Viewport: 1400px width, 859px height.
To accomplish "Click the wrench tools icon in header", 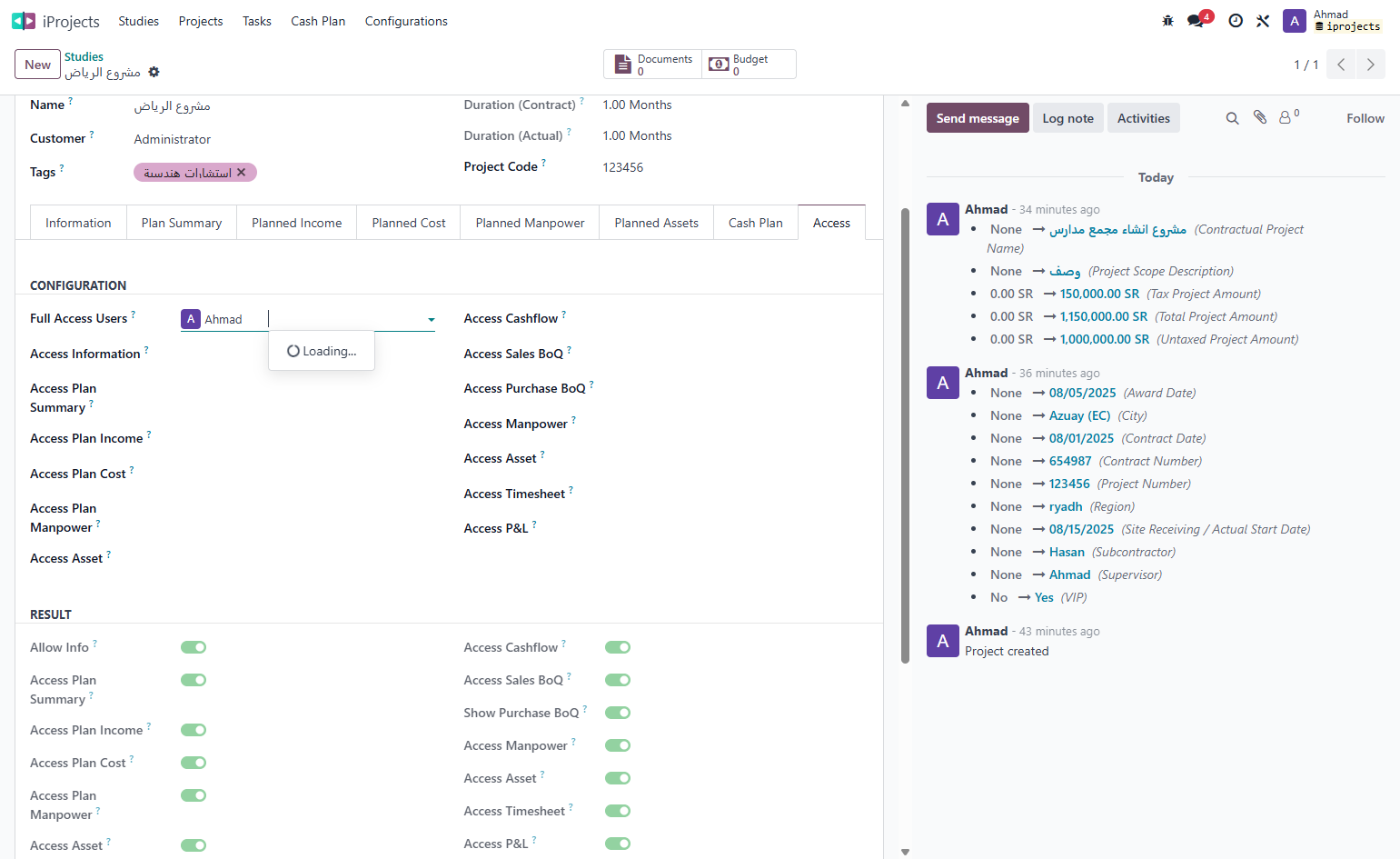I will click(x=1263, y=21).
